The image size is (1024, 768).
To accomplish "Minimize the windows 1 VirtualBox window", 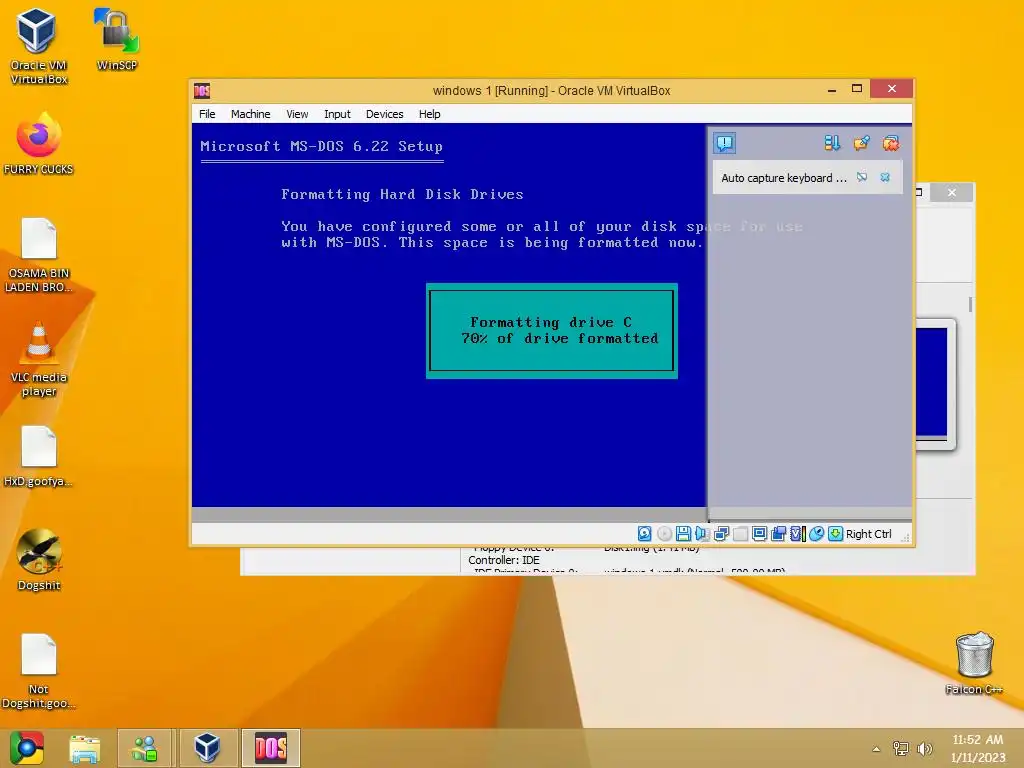I will pyautogui.click(x=831, y=89).
